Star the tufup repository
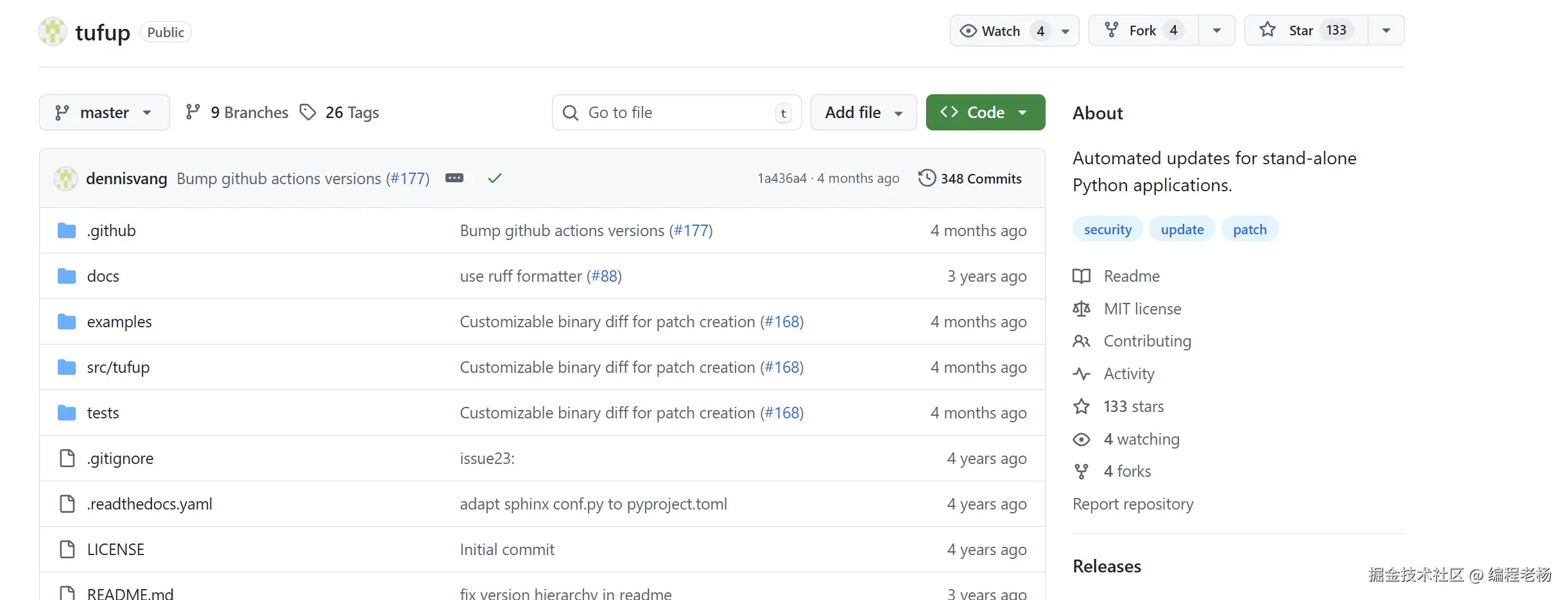 (x=1300, y=31)
